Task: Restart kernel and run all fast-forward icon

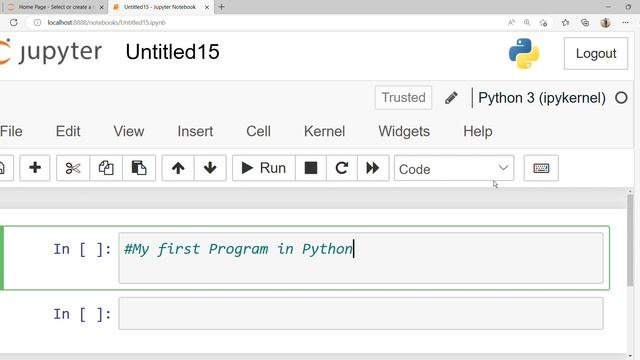Action: click(x=373, y=168)
